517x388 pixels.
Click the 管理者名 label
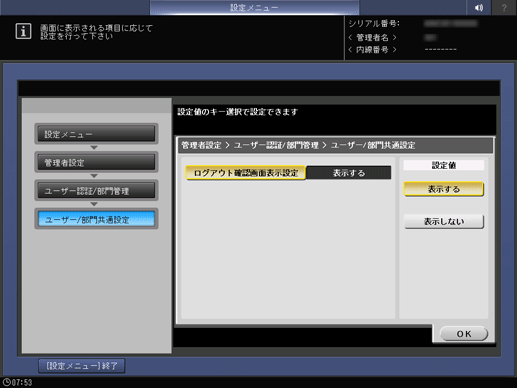[x=372, y=37]
